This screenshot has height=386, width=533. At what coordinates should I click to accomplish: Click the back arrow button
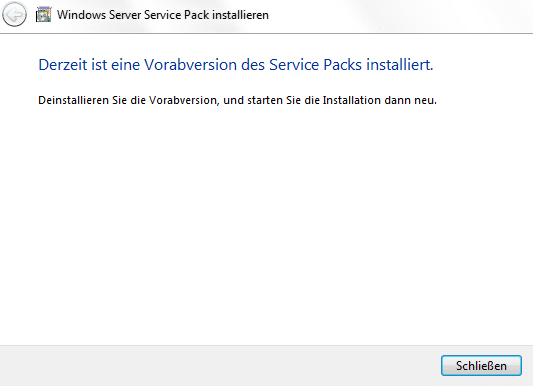pos(14,15)
